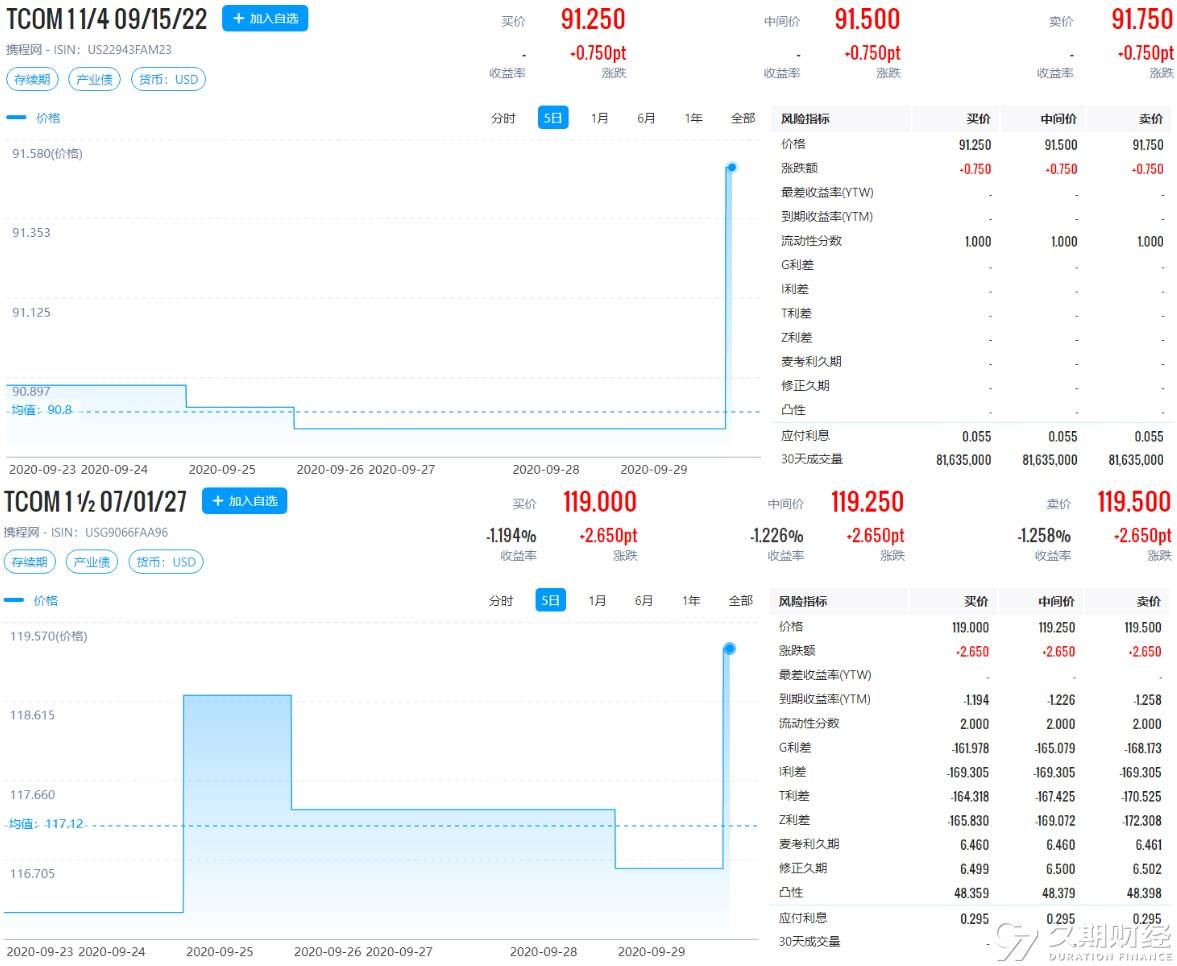Click T利差 ask value -170.525
Image resolution: width=1177 pixels, height=966 pixels.
(x=1141, y=796)
